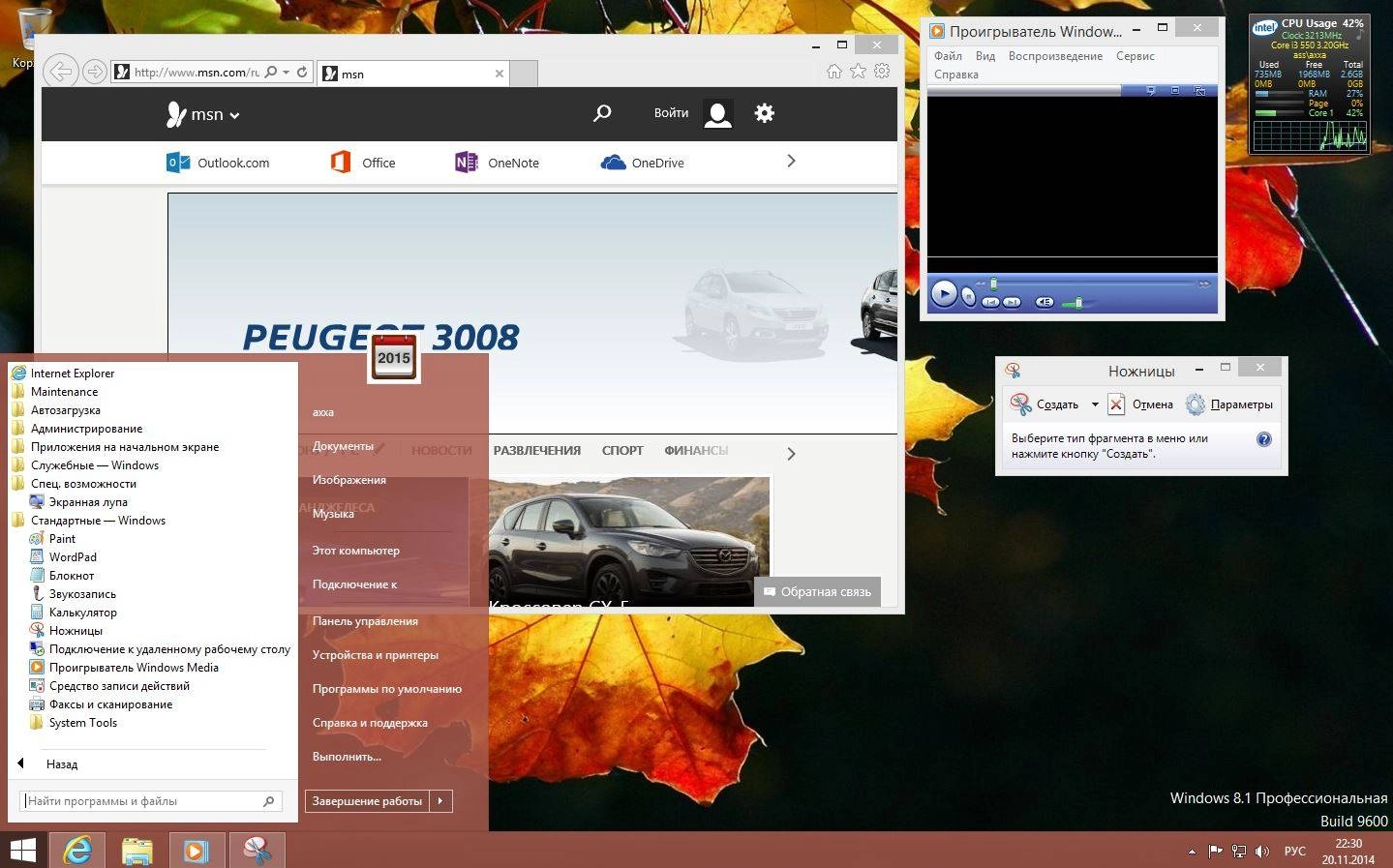Show more msn services arrow
The image size is (1393, 868).
(791, 162)
